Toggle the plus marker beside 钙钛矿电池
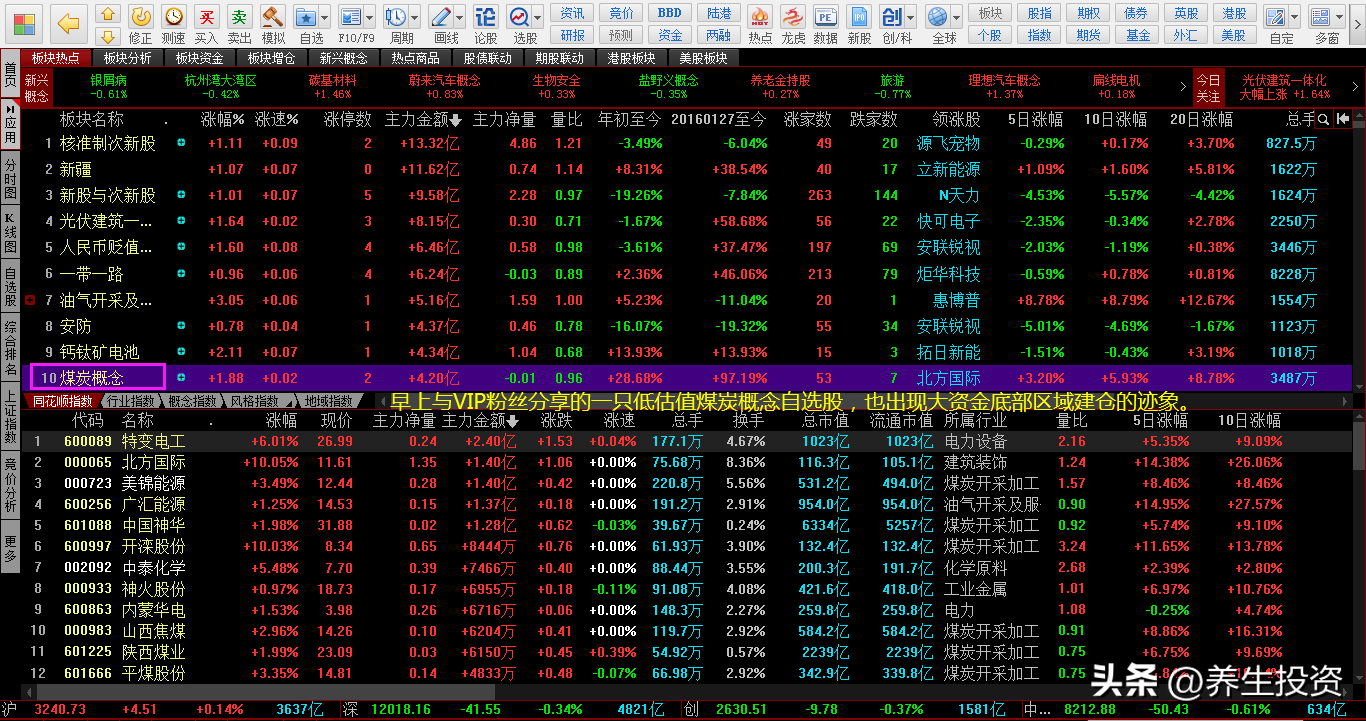The width and height of the screenshot is (1366, 721). pos(181,352)
